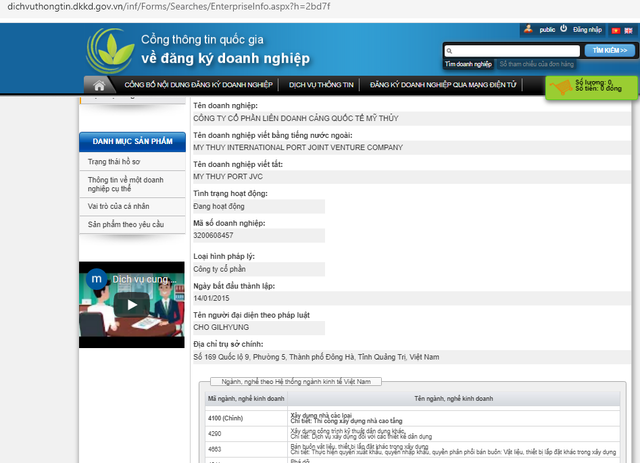Click the 'Đăng nhập' login link
Screen dimensions: 640x463
click(587, 30)
